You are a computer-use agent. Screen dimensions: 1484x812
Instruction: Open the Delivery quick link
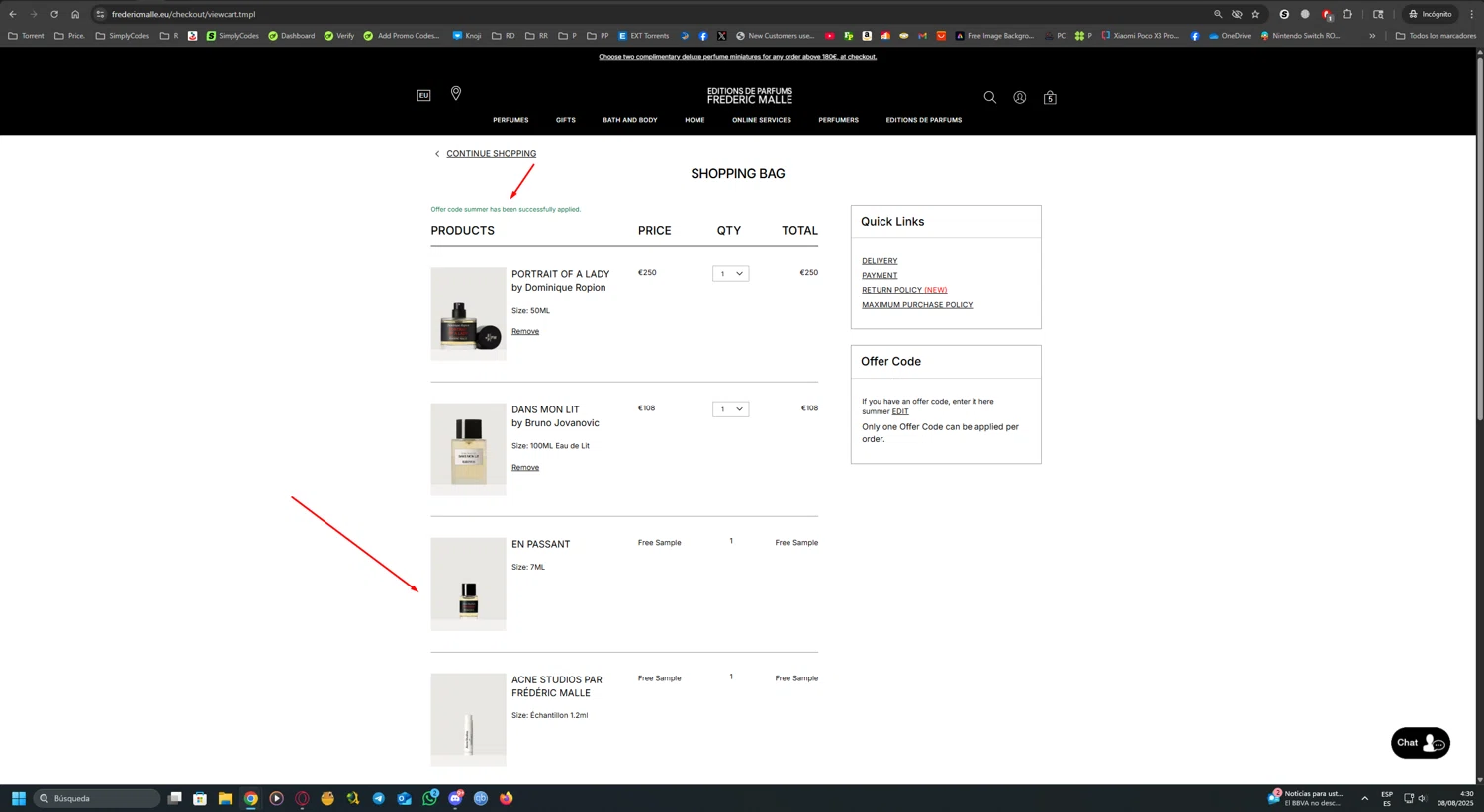[x=880, y=261]
